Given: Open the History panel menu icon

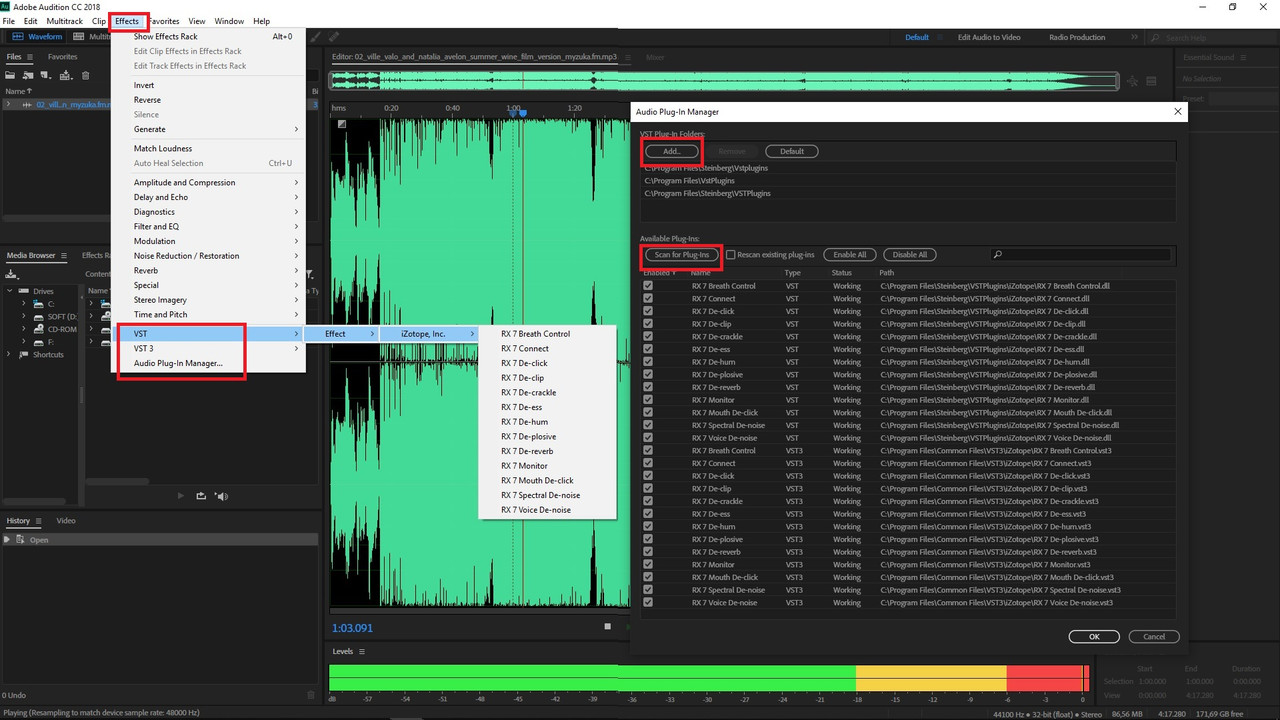Looking at the screenshot, I should [x=40, y=521].
